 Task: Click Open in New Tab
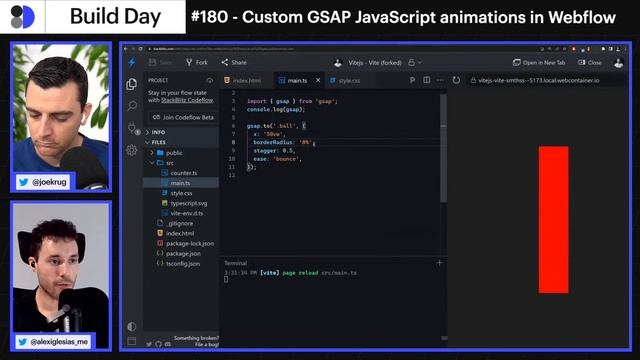(x=539, y=62)
